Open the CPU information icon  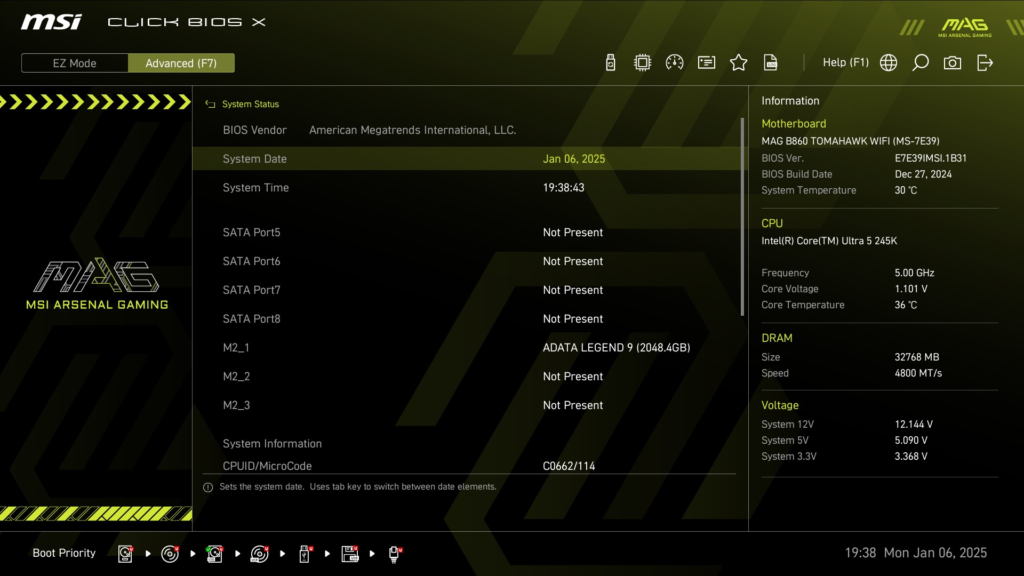[643, 62]
